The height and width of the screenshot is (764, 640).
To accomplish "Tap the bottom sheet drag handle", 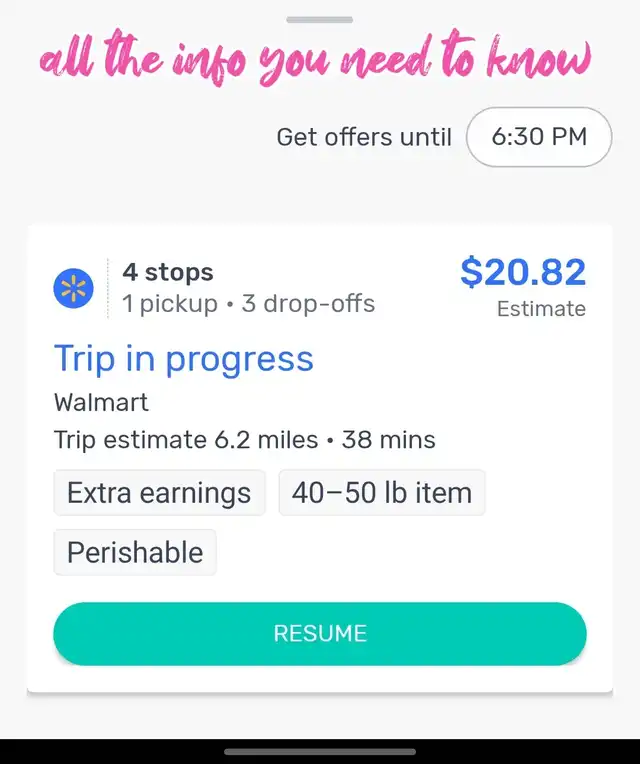I will pos(320,20).
